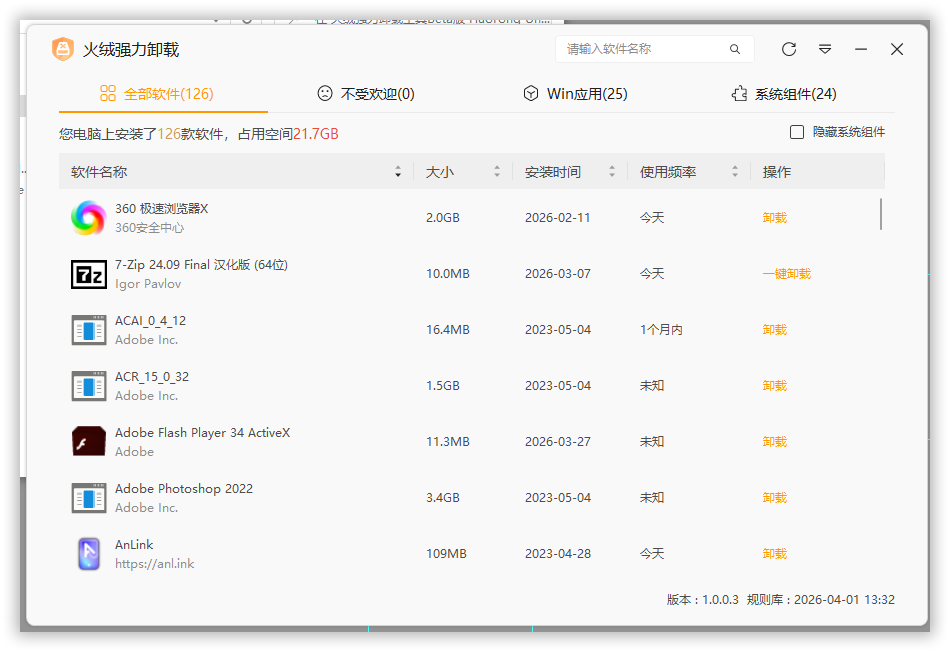
Task: Click the Adobe Photoshop 2022 icon
Action: click(88, 497)
